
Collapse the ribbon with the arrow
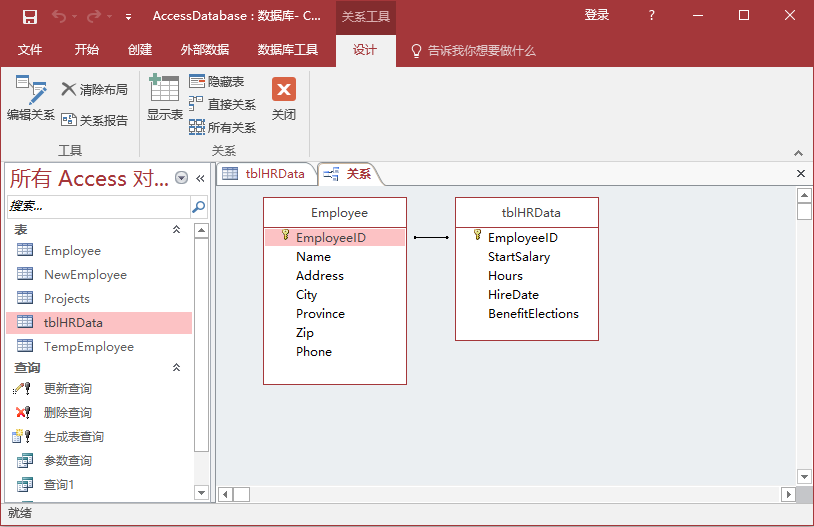pos(798,153)
